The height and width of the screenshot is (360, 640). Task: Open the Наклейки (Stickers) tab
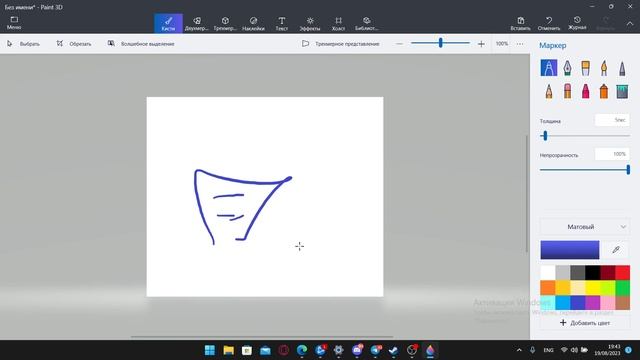click(x=253, y=23)
